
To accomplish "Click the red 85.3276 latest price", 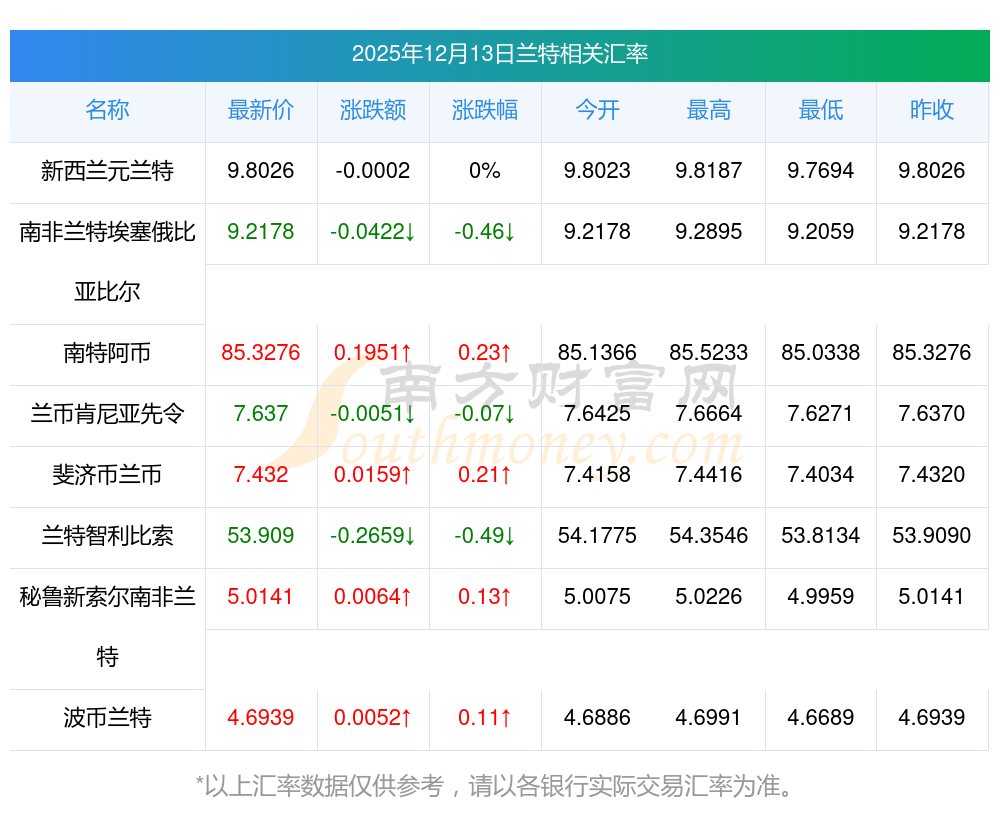I will click(260, 353).
